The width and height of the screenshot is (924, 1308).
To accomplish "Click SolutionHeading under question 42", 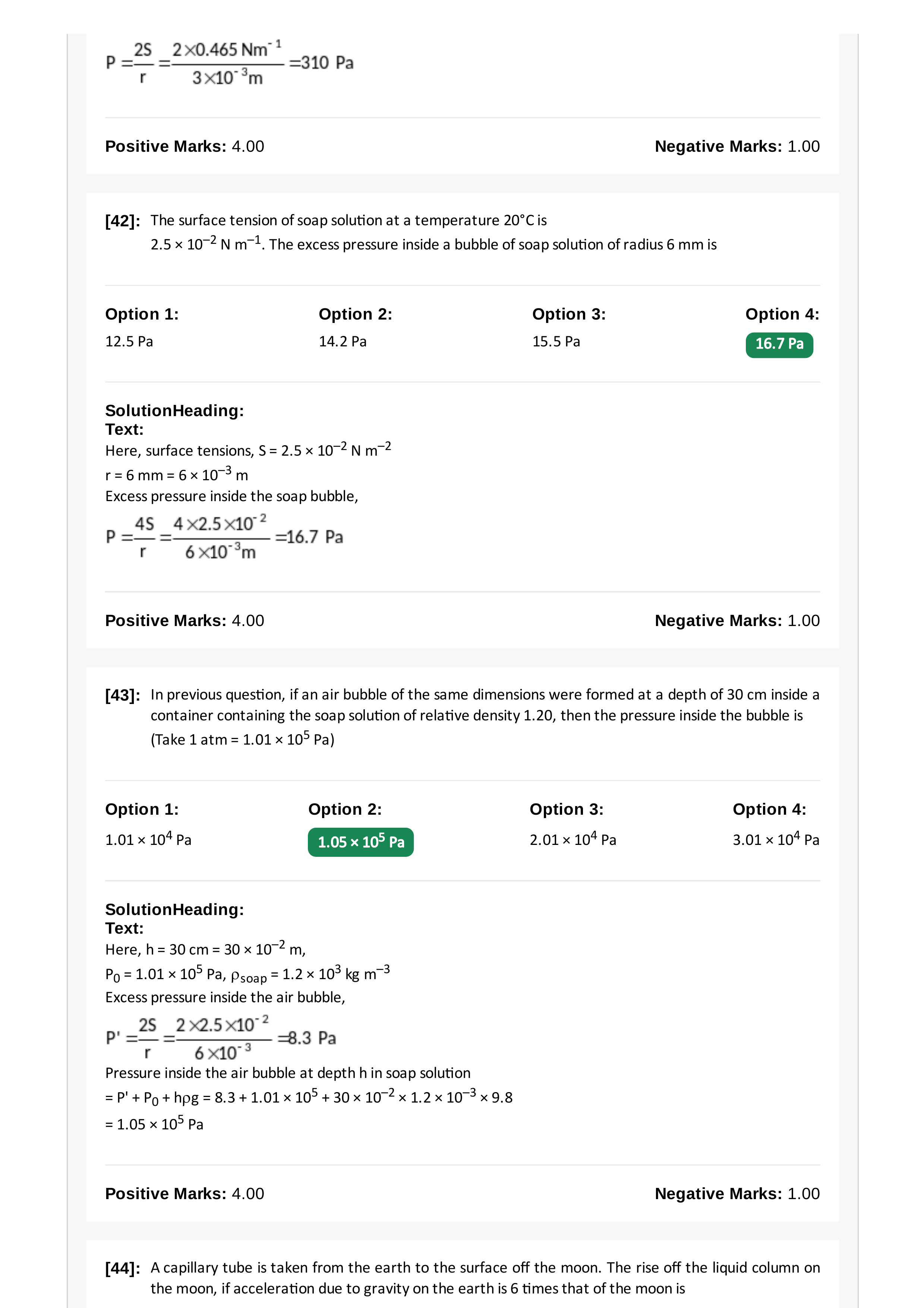I will pos(175,410).
